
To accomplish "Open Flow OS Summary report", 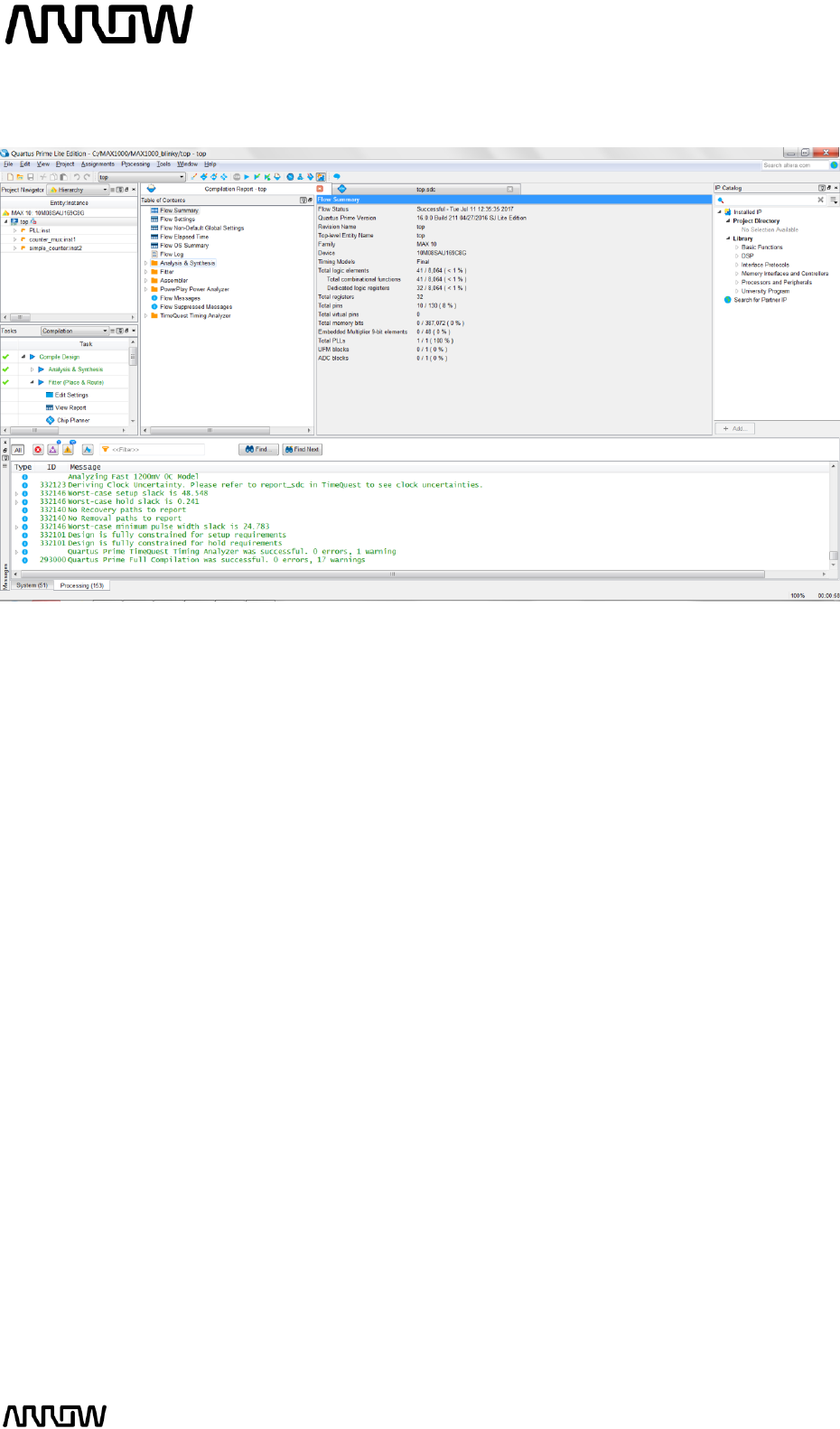I will [184, 246].
